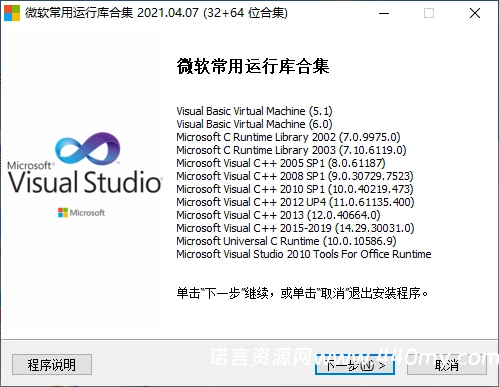Click Microsoft Visual C++ 2010 SP1 line
This screenshot has height=387, width=499.
click(x=295, y=189)
